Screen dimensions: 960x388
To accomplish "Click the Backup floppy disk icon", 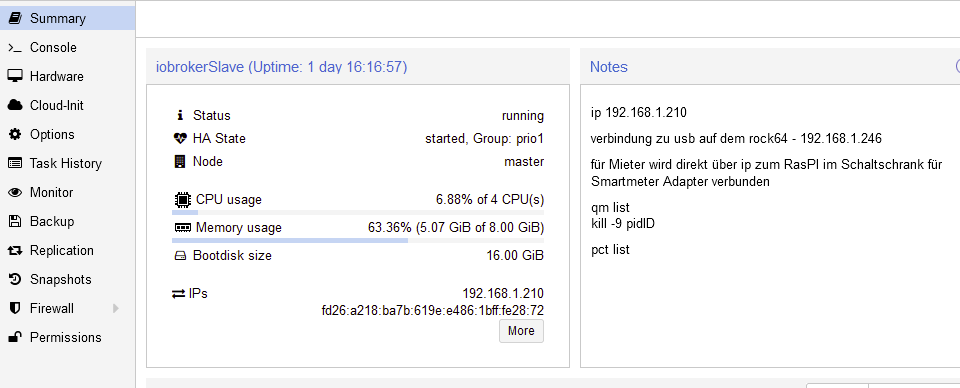I will click(x=15, y=221).
